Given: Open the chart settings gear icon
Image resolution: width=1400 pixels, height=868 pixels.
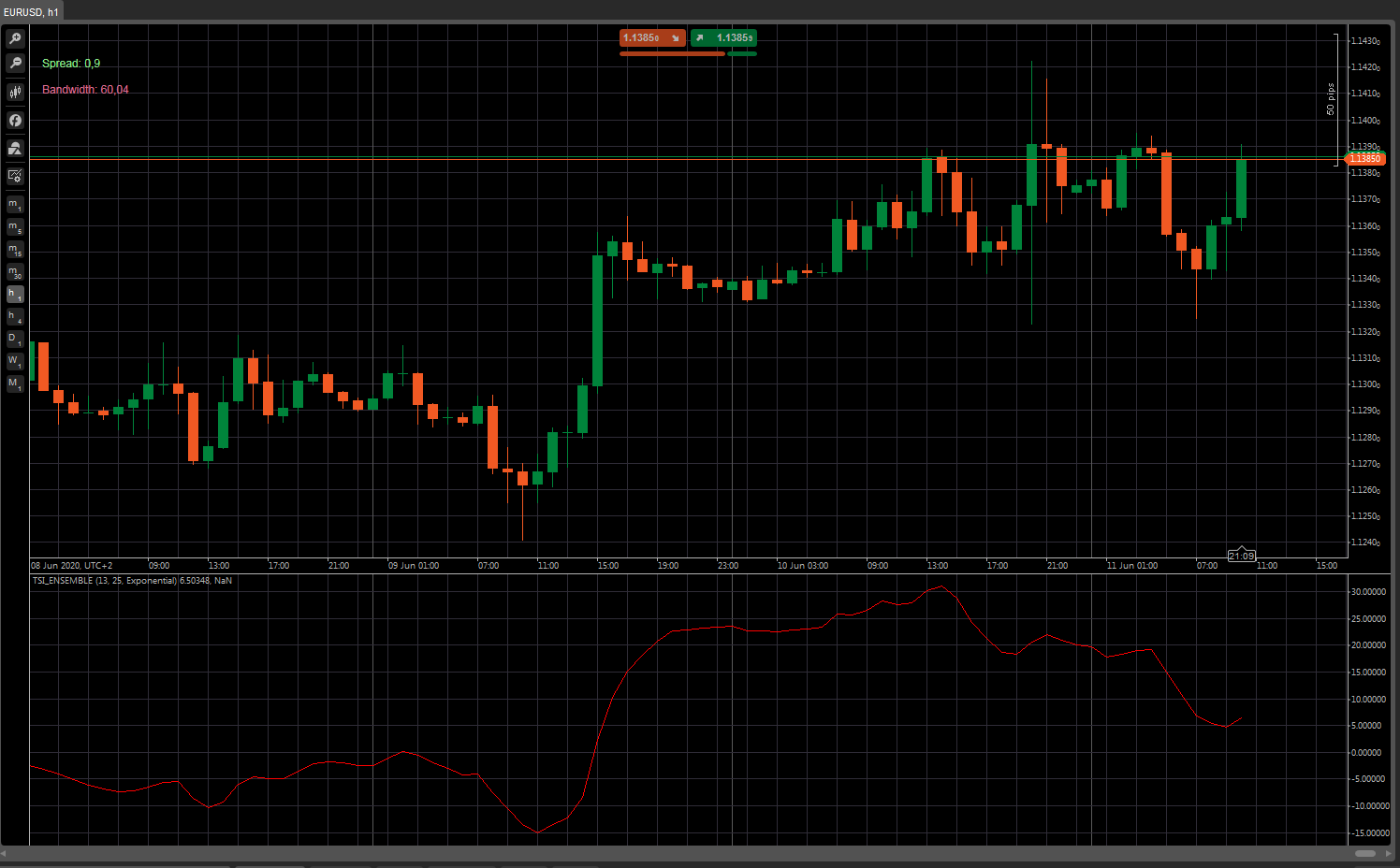Looking at the screenshot, I should point(15,175).
